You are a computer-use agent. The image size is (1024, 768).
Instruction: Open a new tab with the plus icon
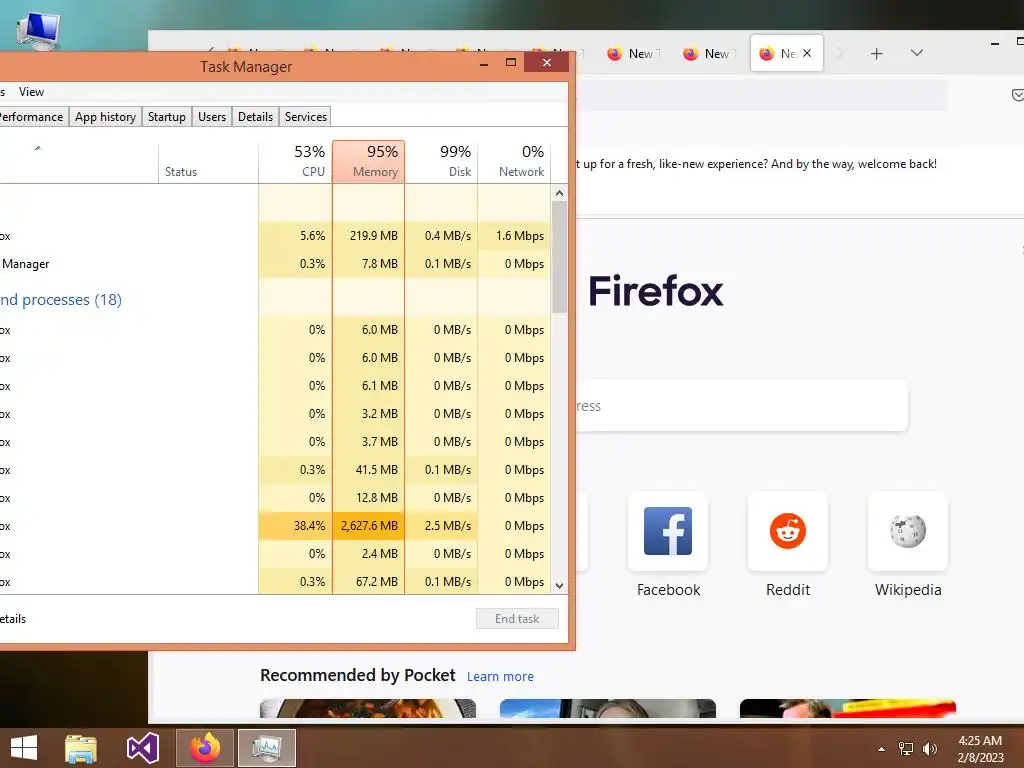tap(876, 54)
